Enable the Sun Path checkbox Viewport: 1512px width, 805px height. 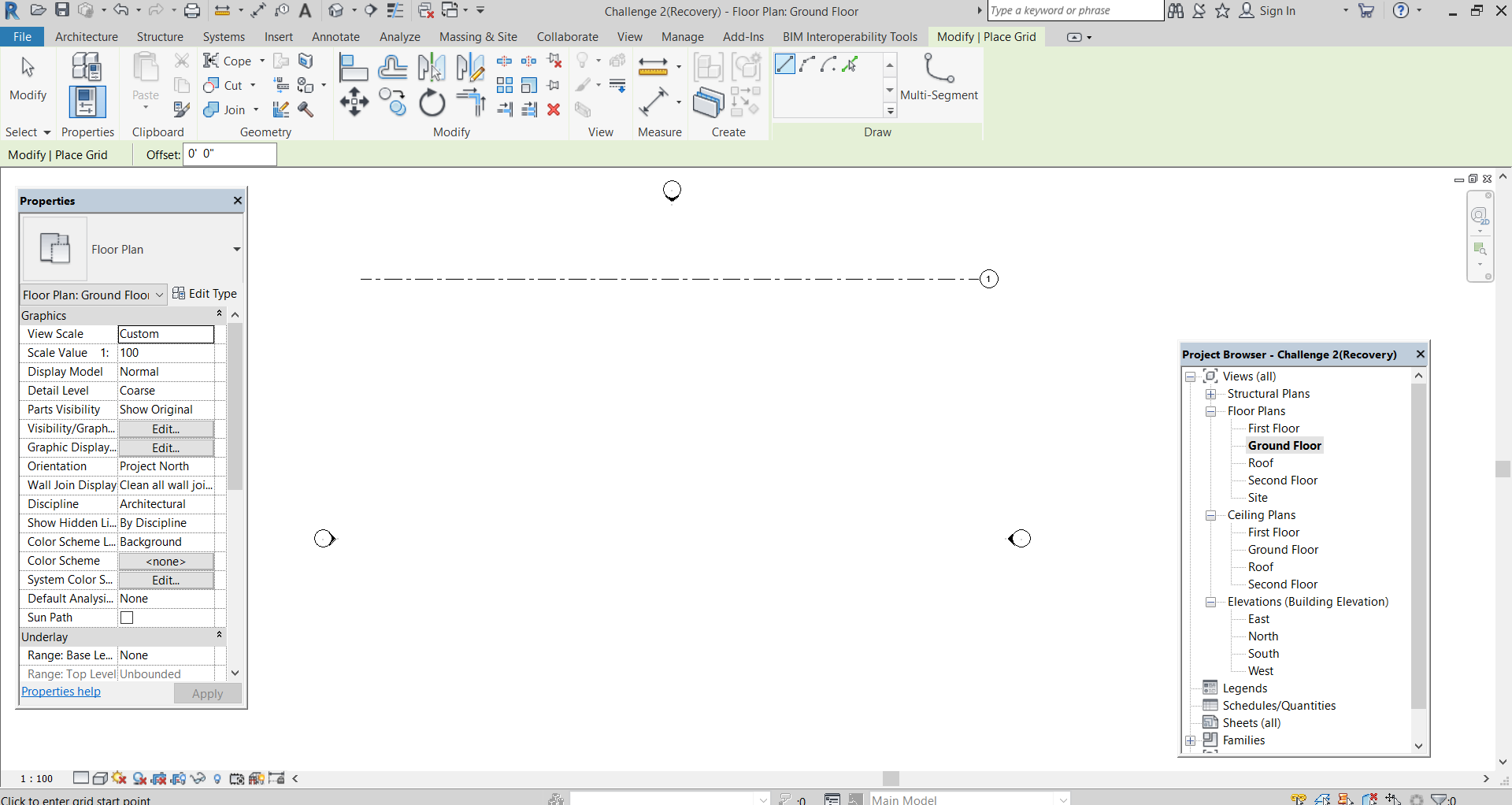(x=127, y=618)
